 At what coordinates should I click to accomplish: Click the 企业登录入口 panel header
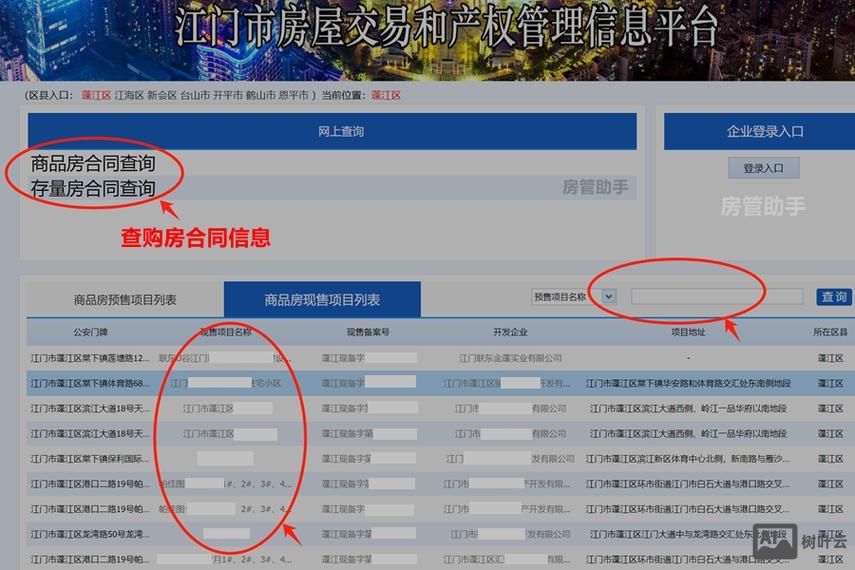click(x=759, y=131)
